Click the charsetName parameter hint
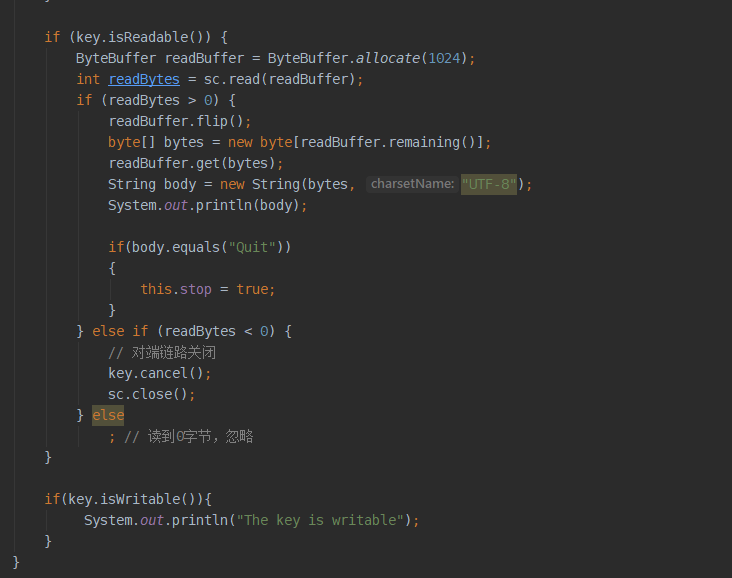This screenshot has width=732, height=578. [x=412, y=184]
